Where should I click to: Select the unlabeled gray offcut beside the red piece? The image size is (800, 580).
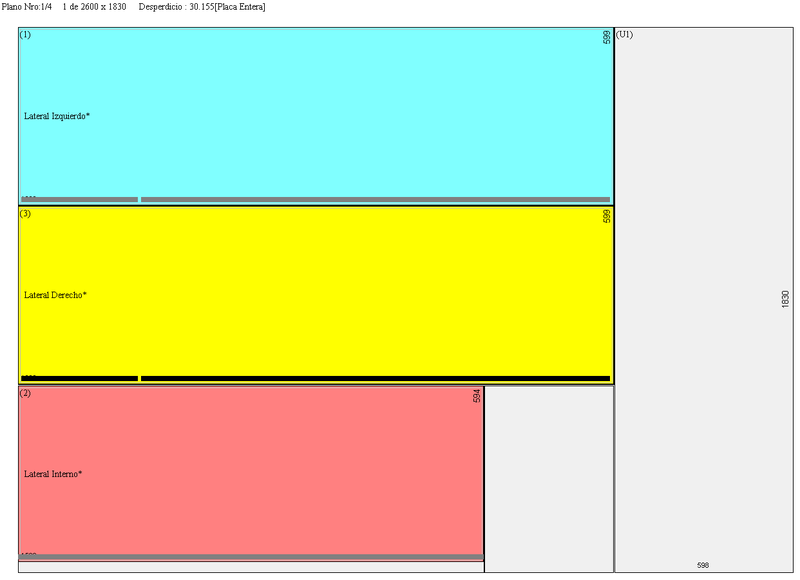tap(549, 479)
